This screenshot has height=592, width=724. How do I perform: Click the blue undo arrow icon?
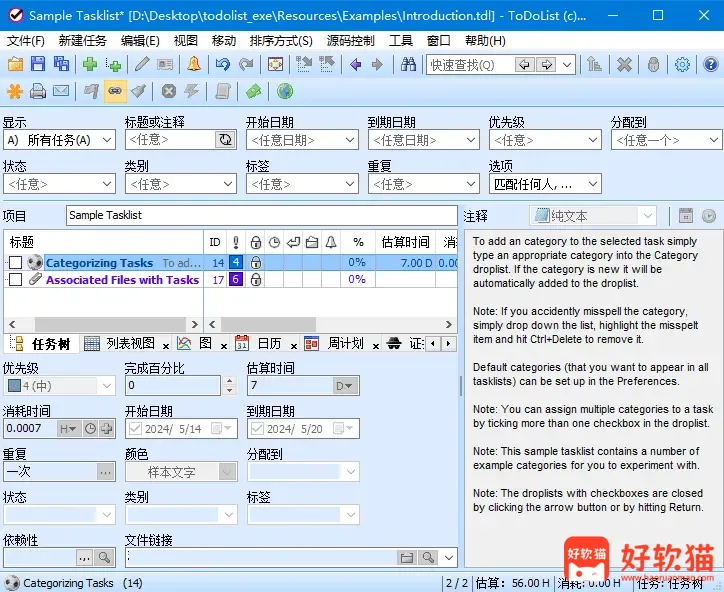pos(223,64)
